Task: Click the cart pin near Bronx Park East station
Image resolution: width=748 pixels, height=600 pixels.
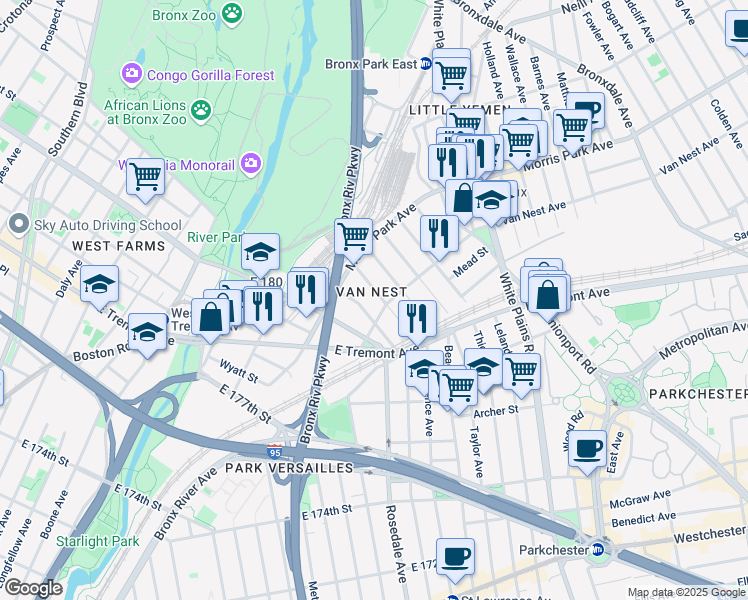Action: click(451, 79)
